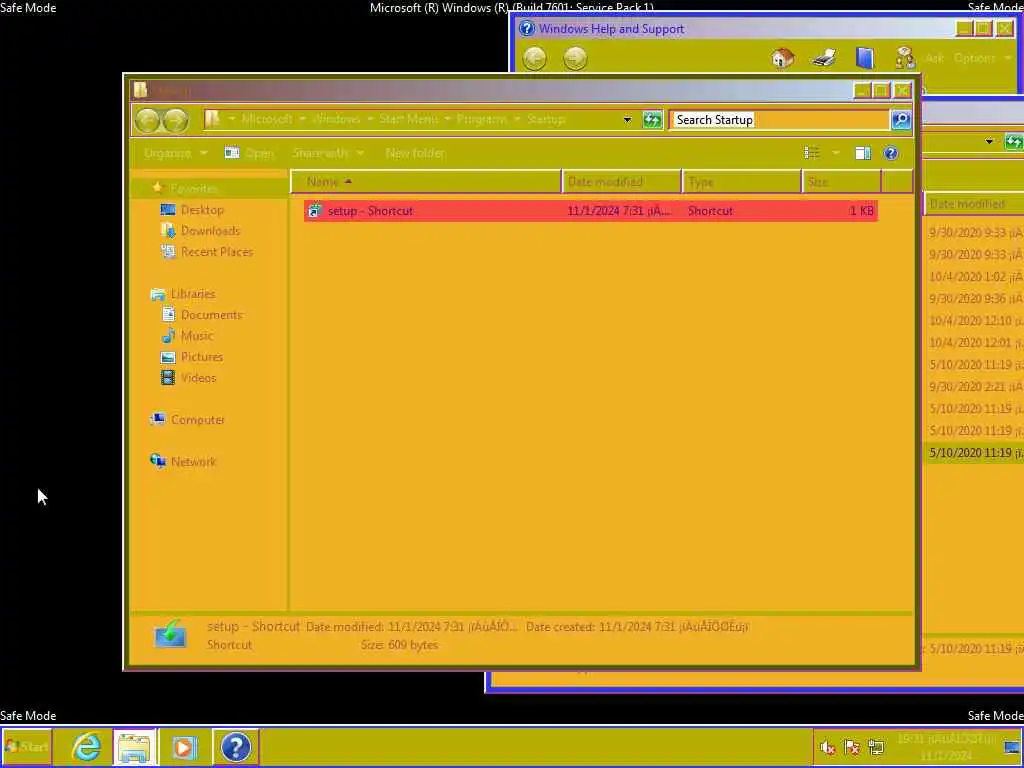This screenshot has width=1024, height=768.
Task: Expand address dropdown in background Explorer window
Action: 989,141
